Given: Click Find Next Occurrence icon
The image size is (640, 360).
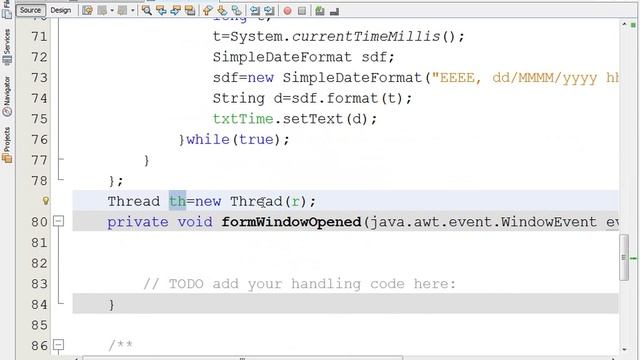Looking at the screenshot, I should click(176, 11).
